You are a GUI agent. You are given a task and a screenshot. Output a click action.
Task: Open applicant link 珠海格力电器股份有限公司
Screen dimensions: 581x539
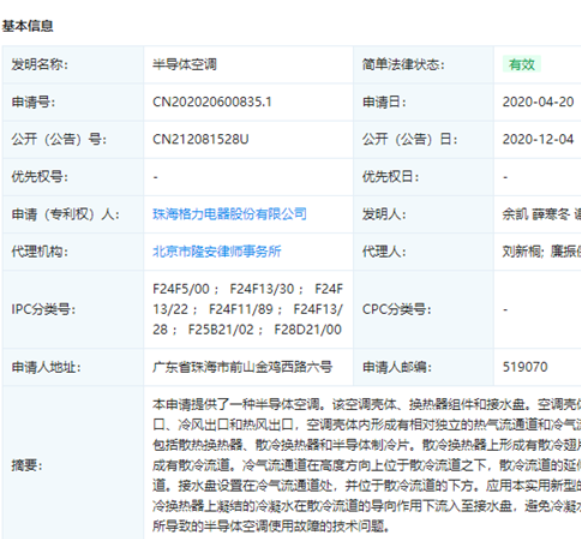click(x=229, y=214)
